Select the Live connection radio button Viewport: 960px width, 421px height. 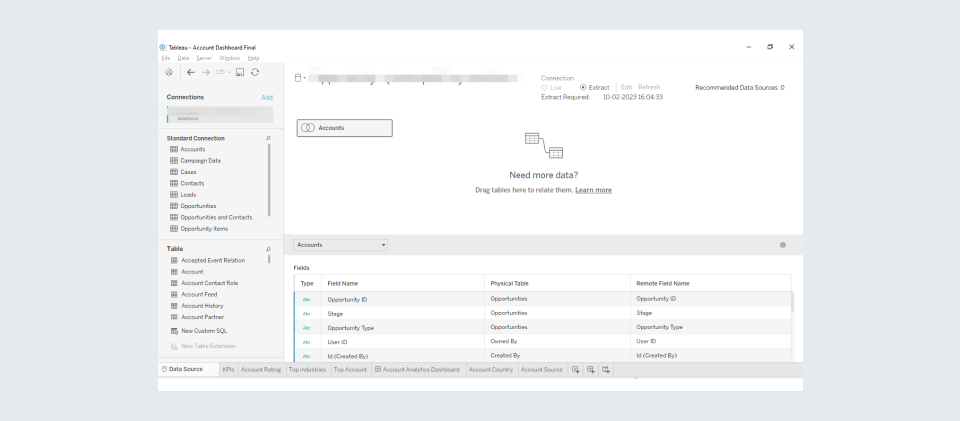pos(545,87)
